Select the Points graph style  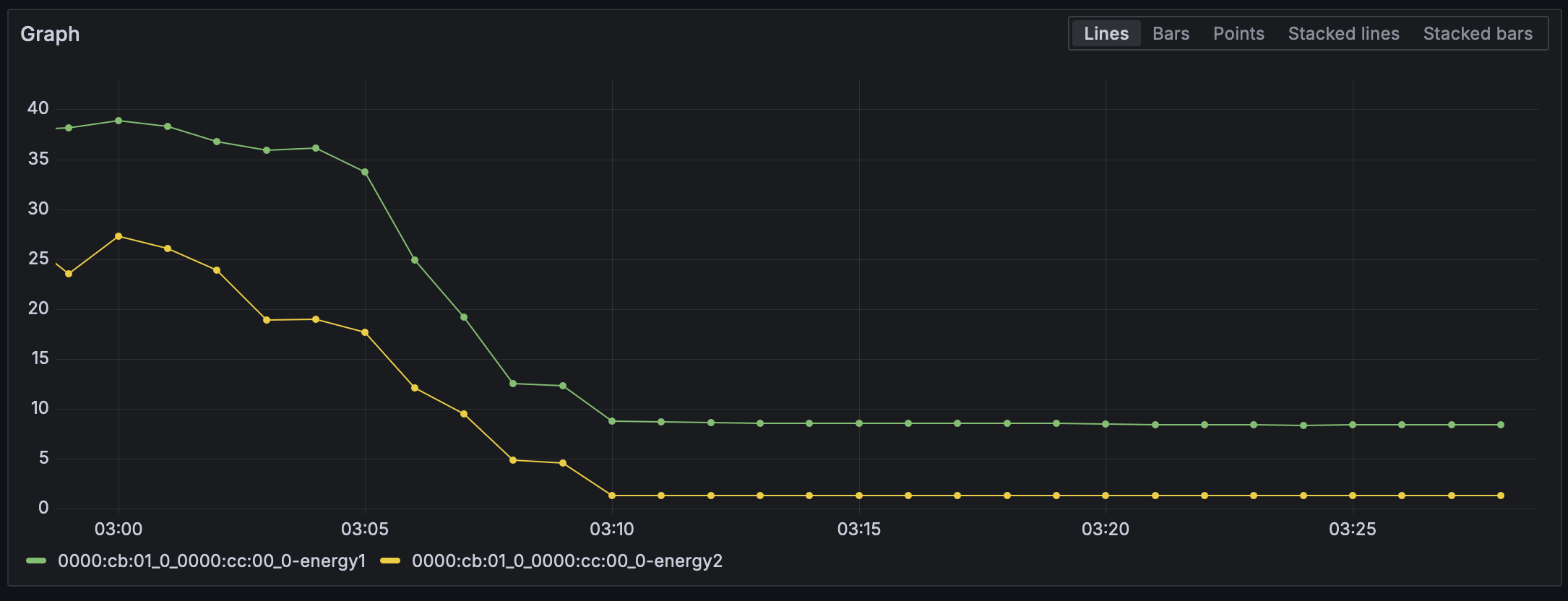[x=1239, y=34]
